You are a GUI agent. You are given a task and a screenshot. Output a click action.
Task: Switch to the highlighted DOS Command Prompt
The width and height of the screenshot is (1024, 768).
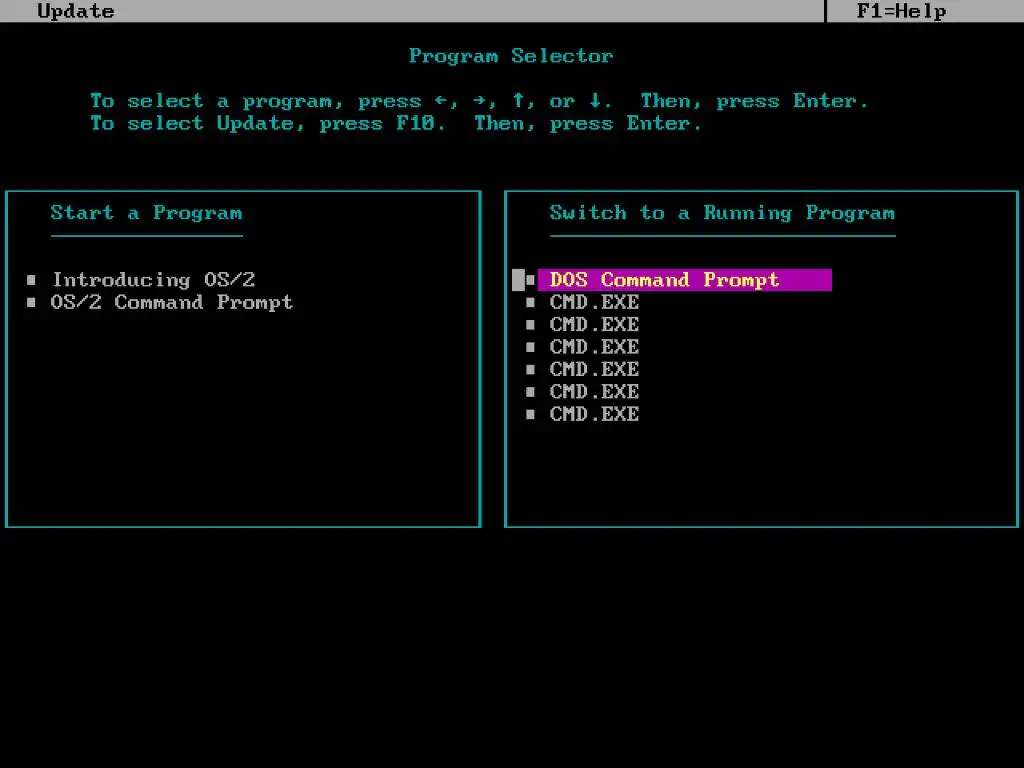click(x=684, y=280)
